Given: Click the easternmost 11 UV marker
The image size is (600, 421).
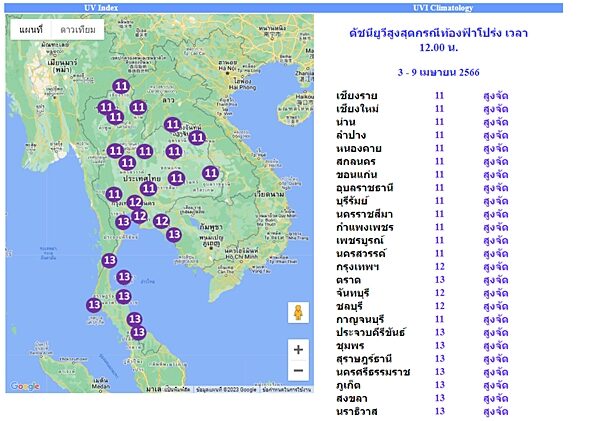Looking at the screenshot, I should click(211, 173).
